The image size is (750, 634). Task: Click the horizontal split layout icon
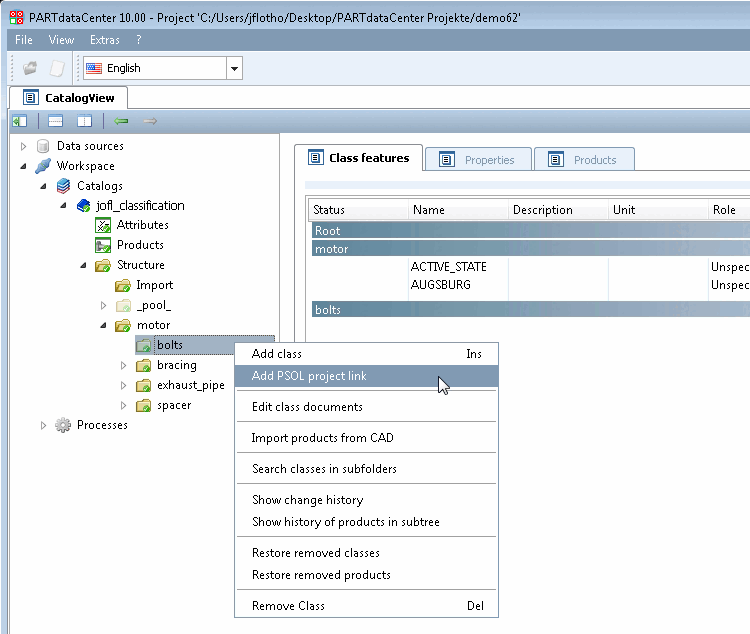coord(55,121)
